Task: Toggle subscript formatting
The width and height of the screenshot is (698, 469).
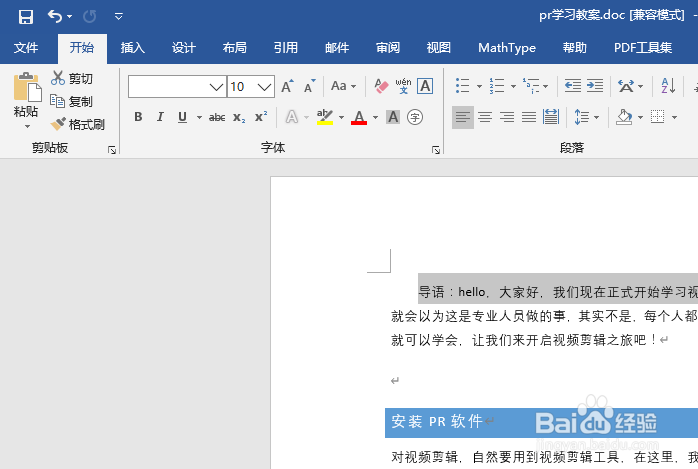Action: tap(239, 117)
